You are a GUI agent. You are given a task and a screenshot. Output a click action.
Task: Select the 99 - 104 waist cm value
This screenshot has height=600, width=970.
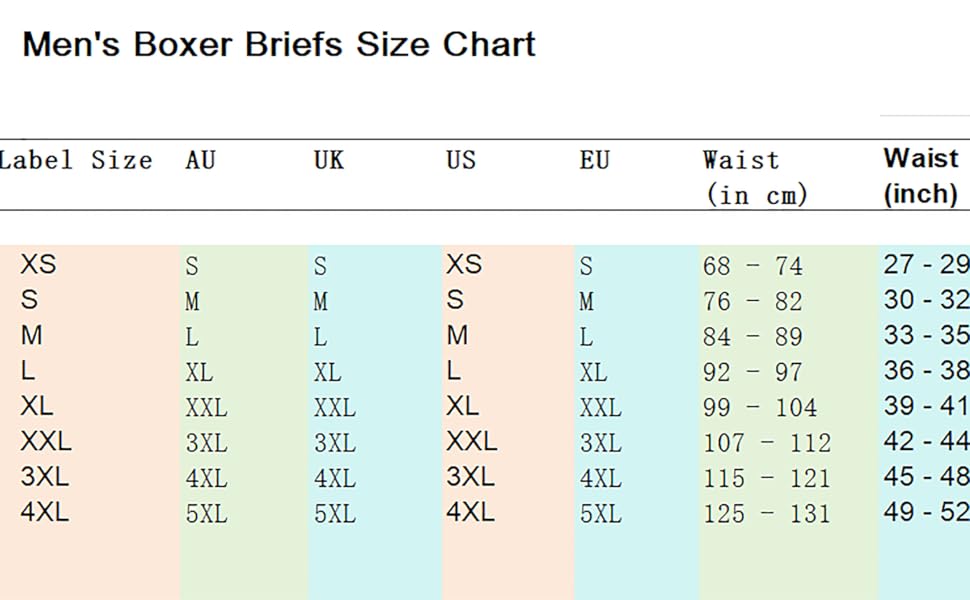pos(760,408)
